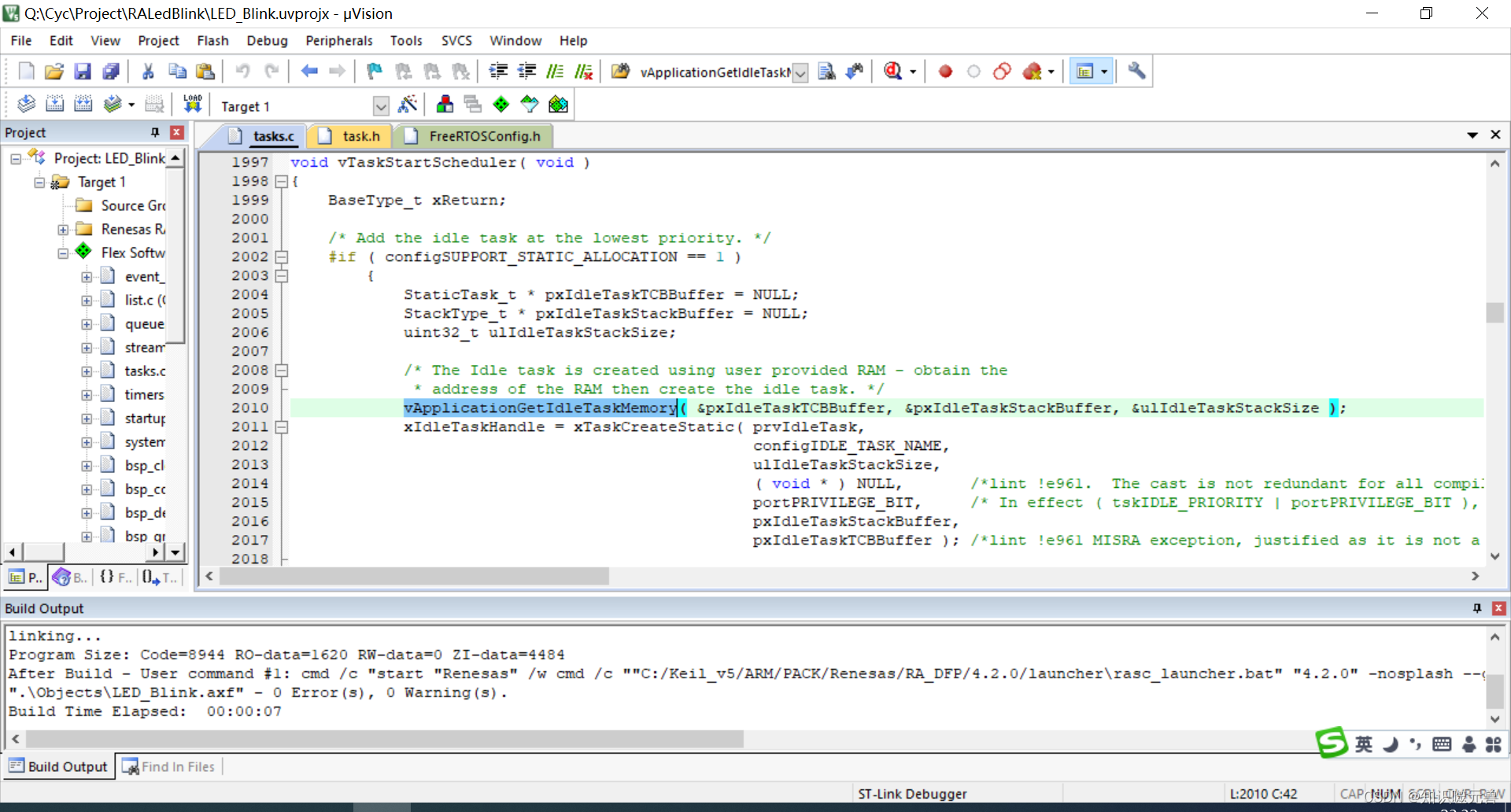Select the timers file in project tree
Image resolution: width=1511 pixels, height=812 pixels.
[x=144, y=395]
